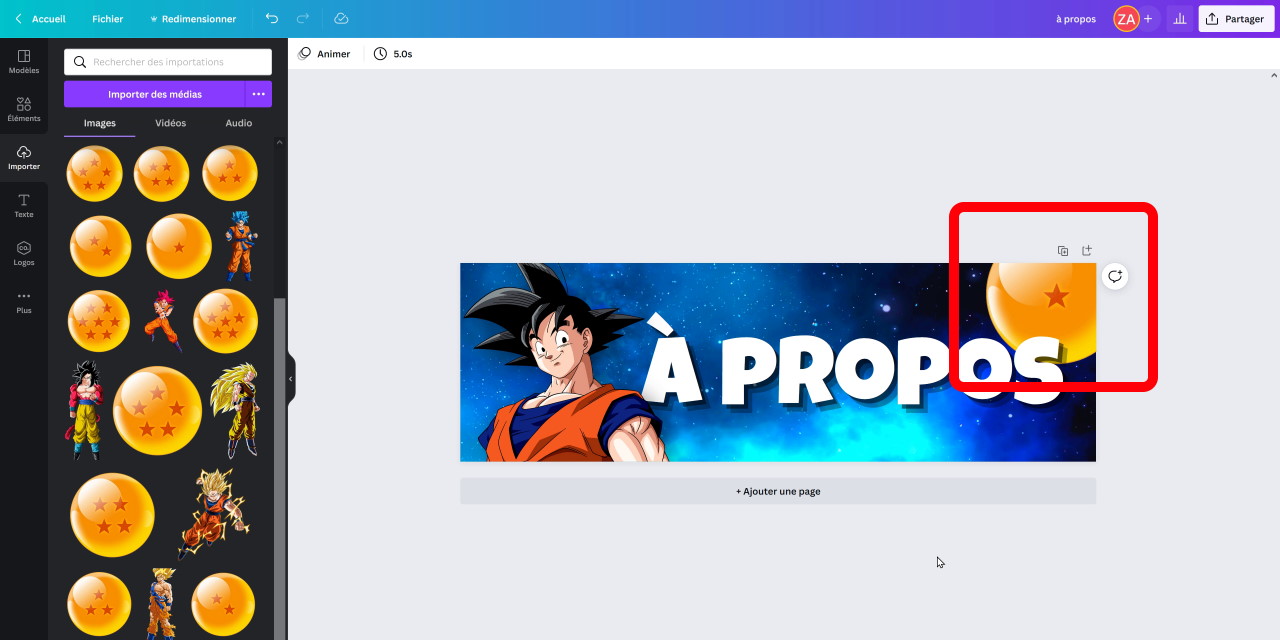The height and width of the screenshot is (640, 1280).
Task: Click the undo arrow icon
Action: (272, 19)
